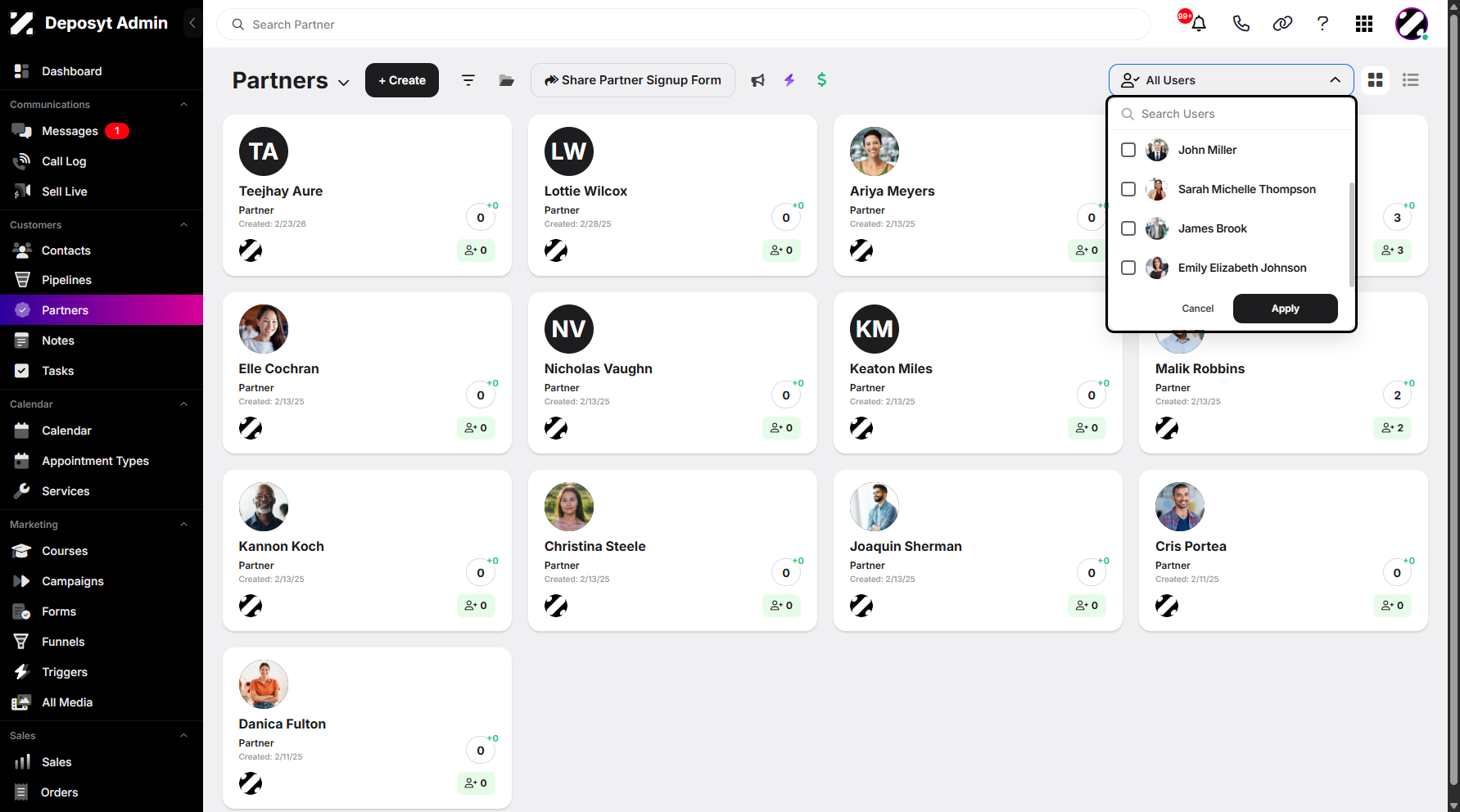Open the Keaton Miles partner name
The image size is (1460, 812).
pos(891,368)
